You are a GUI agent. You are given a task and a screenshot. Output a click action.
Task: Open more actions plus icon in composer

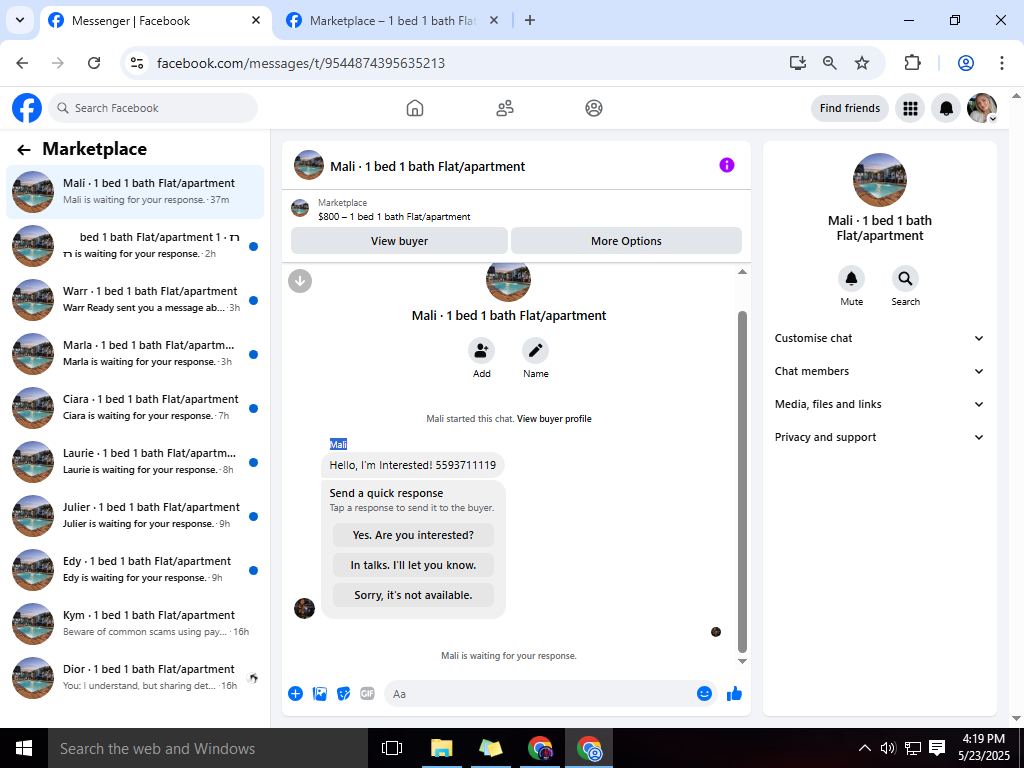tap(295, 694)
